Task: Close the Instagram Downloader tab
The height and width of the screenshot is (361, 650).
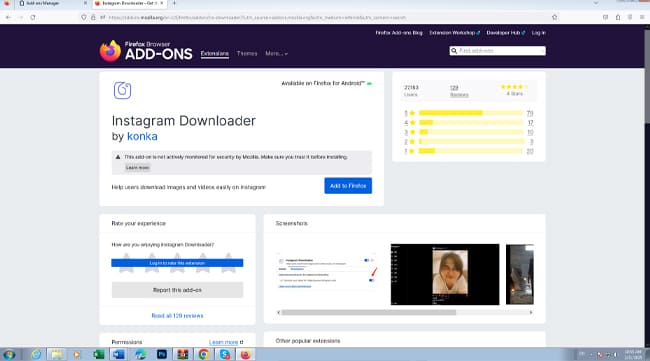Action: (x=162, y=3)
